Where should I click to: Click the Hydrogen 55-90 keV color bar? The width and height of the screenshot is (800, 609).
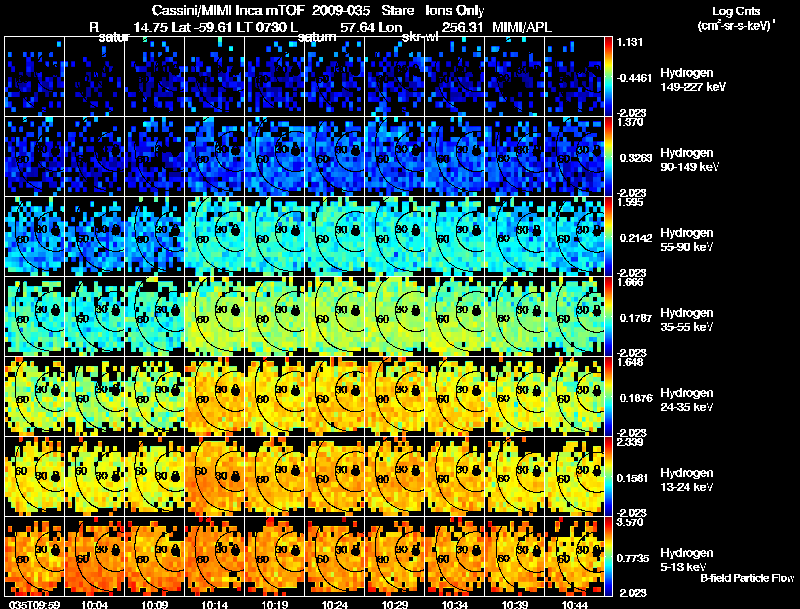pyautogui.click(x=608, y=237)
